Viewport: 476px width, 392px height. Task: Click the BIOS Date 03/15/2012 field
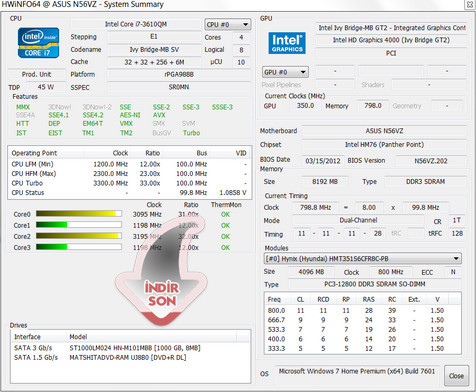323,161
